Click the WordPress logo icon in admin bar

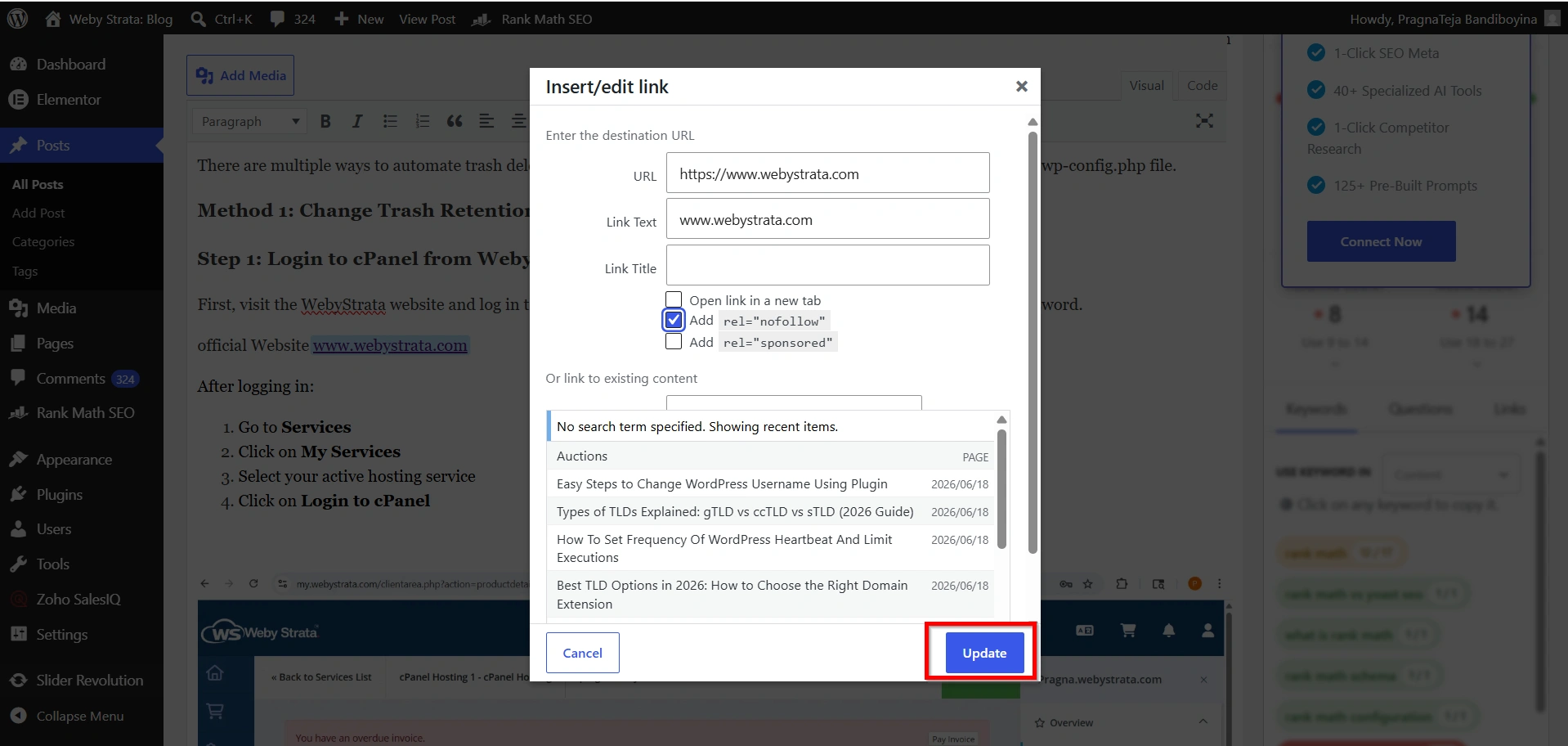click(18, 19)
